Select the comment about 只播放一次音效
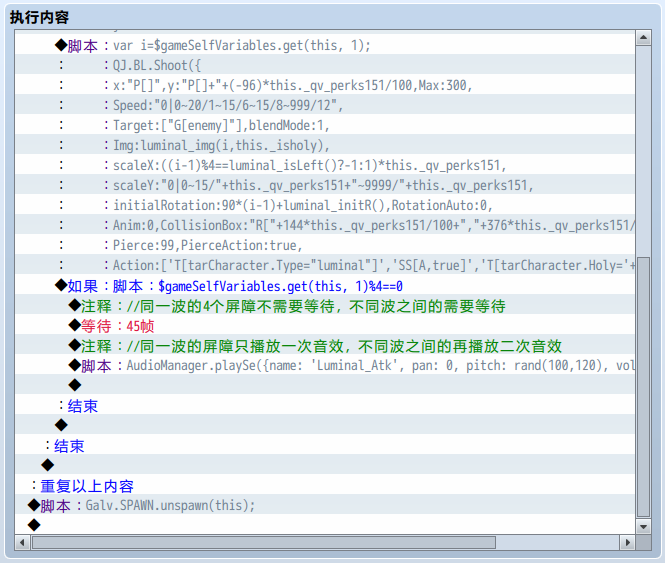This screenshot has height=563, width=665. pos(325,345)
